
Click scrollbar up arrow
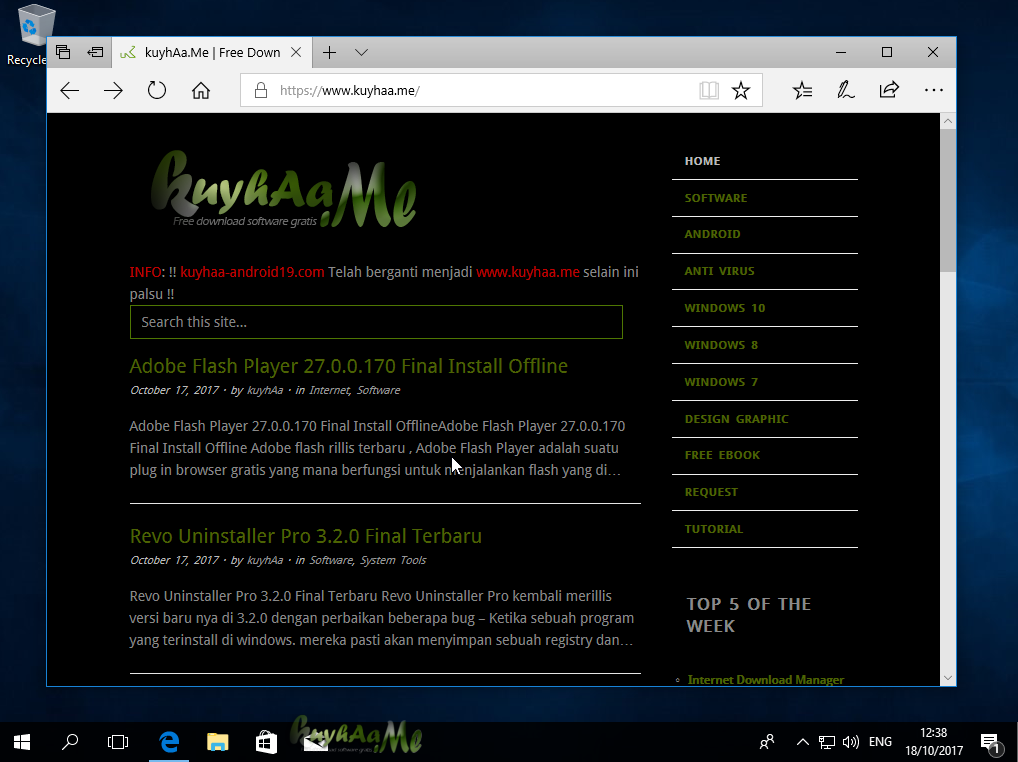pos(948,121)
